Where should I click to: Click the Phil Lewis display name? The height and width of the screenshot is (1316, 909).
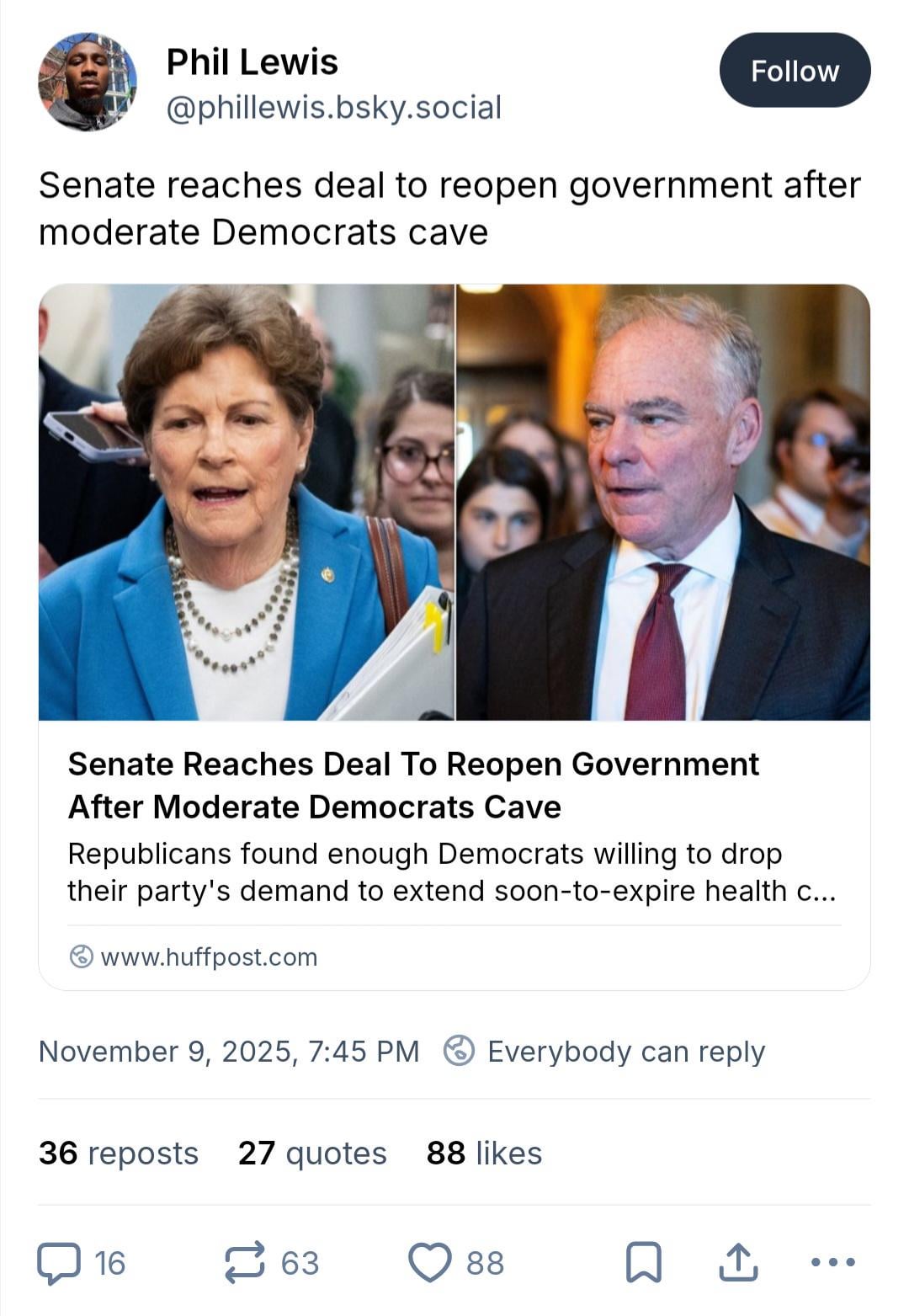[x=252, y=62]
